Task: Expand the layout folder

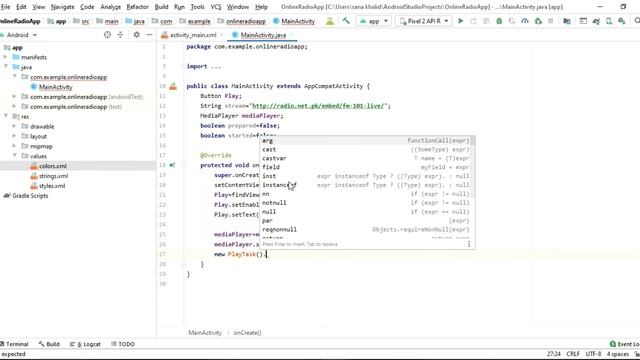Action: [x=14, y=136]
